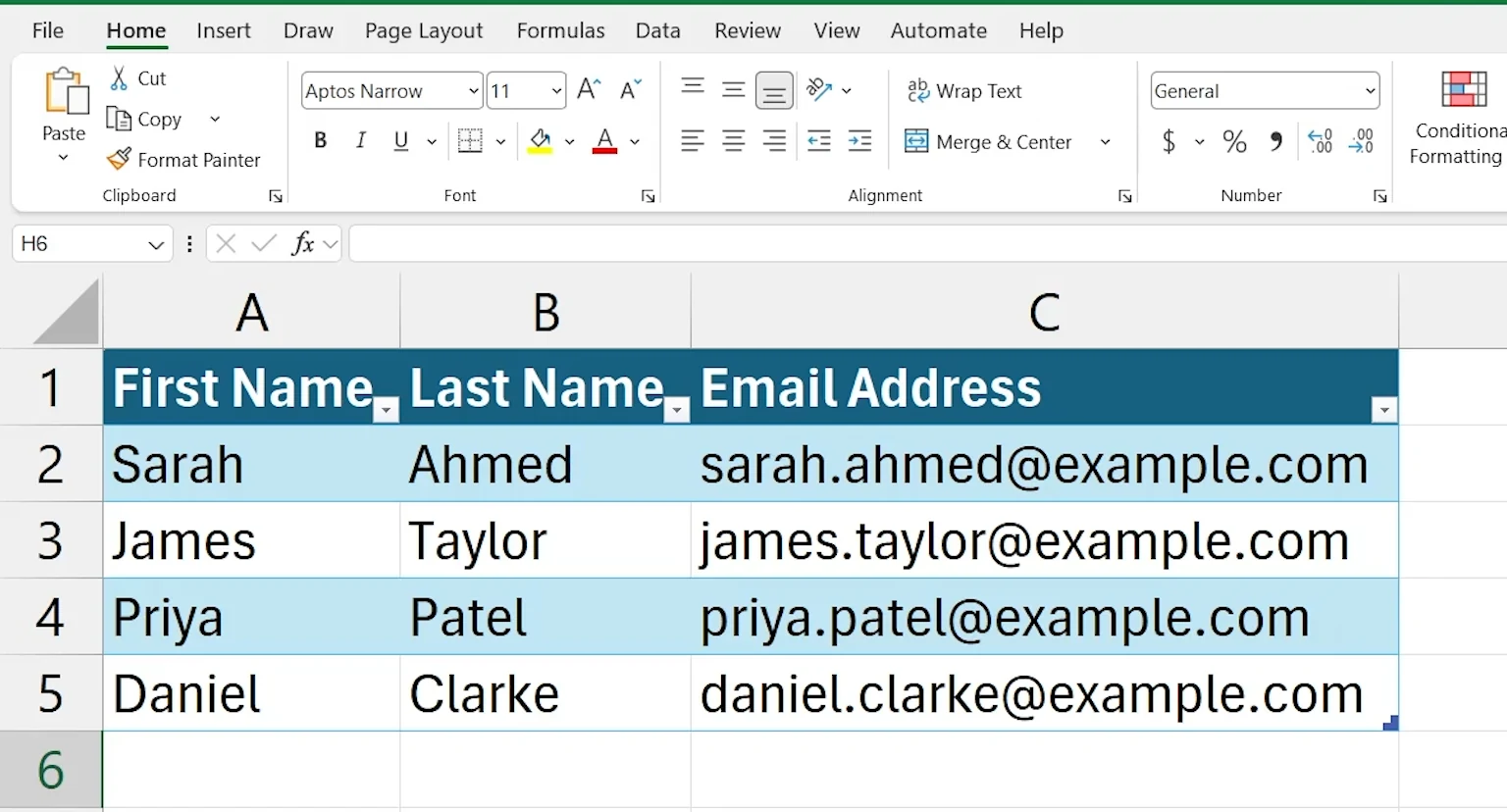Click the Paste clipboard icon
1507x812 pixels.
click(66, 92)
